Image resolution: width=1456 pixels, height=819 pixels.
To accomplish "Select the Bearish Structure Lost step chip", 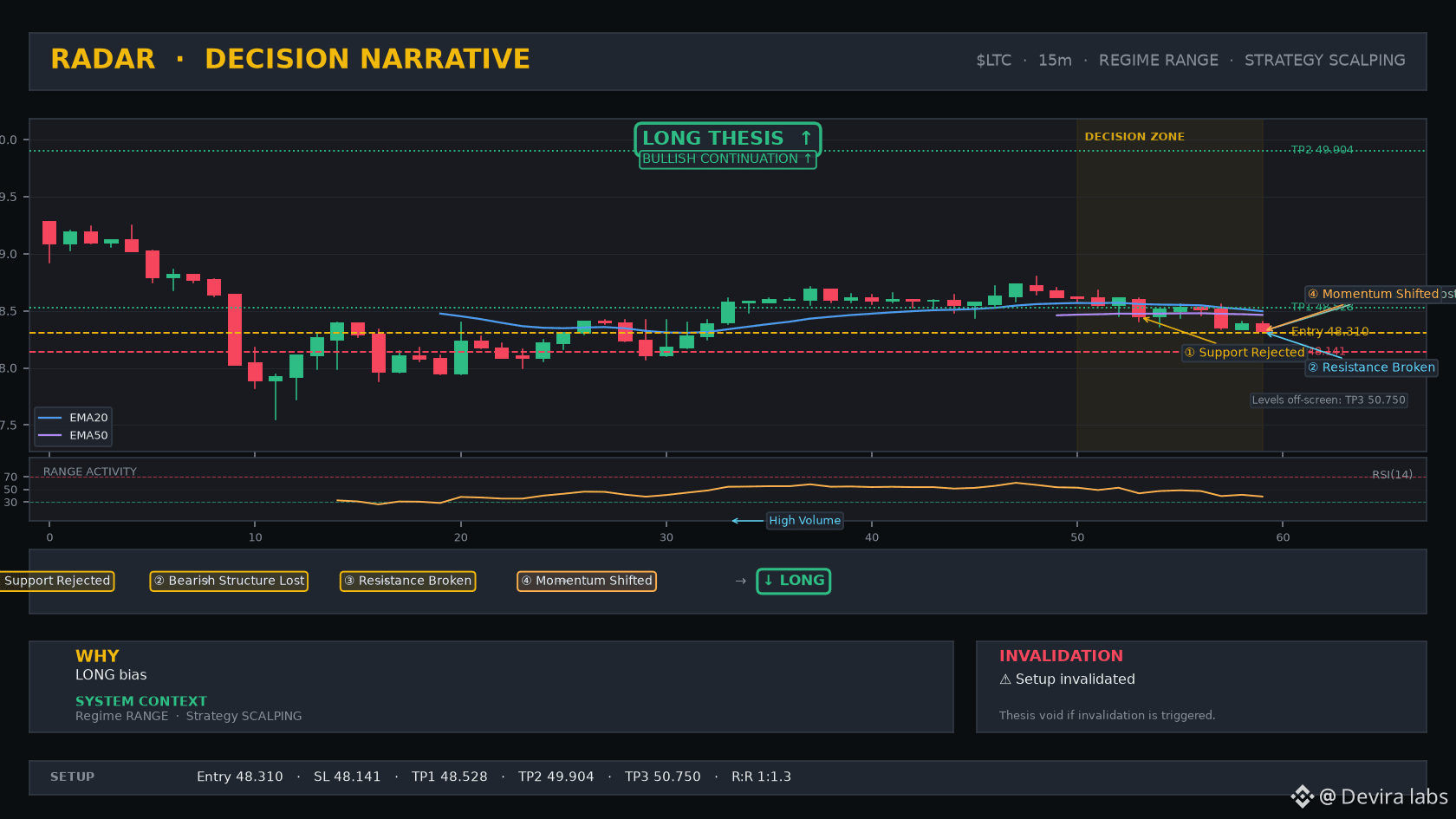I will [229, 581].
